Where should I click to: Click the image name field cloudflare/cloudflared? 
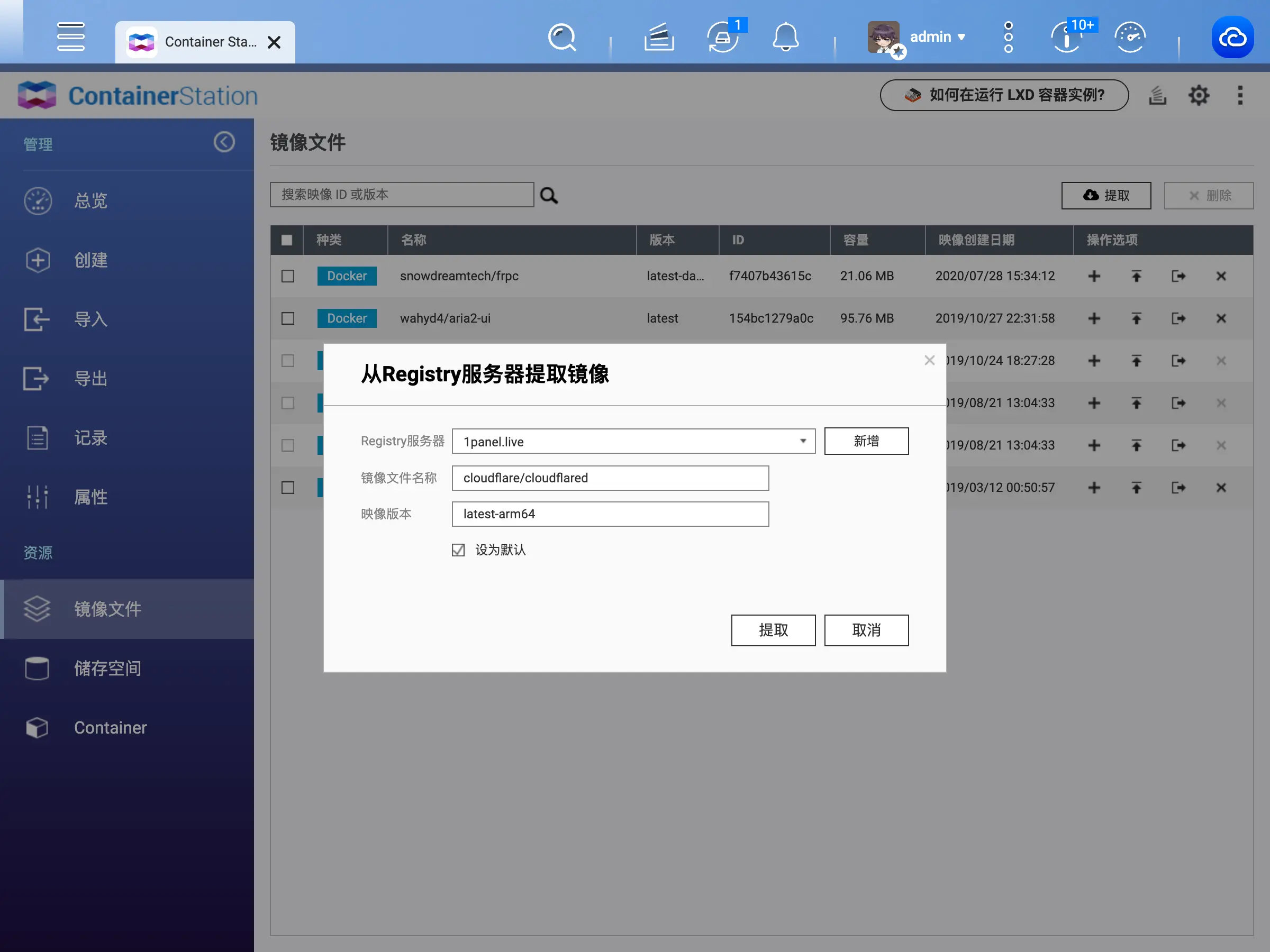[x=610, y=478]
